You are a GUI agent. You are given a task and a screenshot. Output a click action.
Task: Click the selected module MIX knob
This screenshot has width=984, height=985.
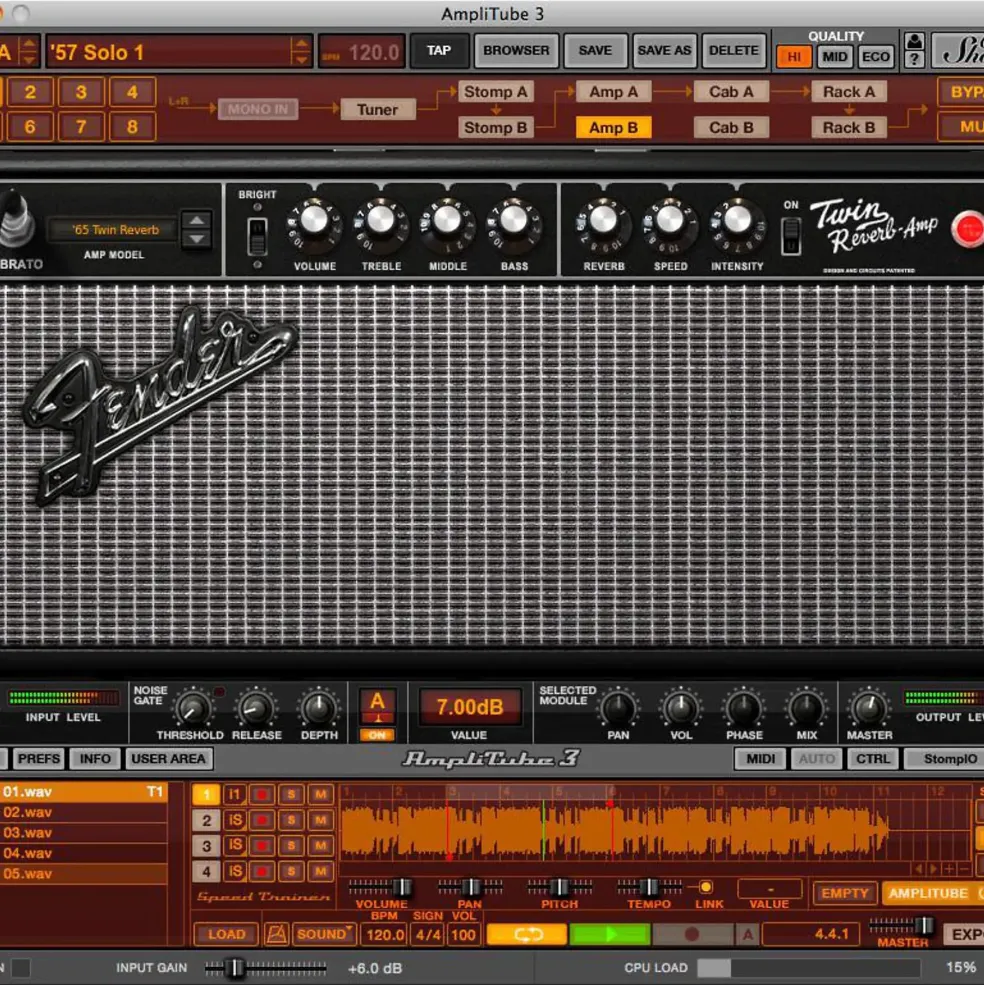(806, 709)
